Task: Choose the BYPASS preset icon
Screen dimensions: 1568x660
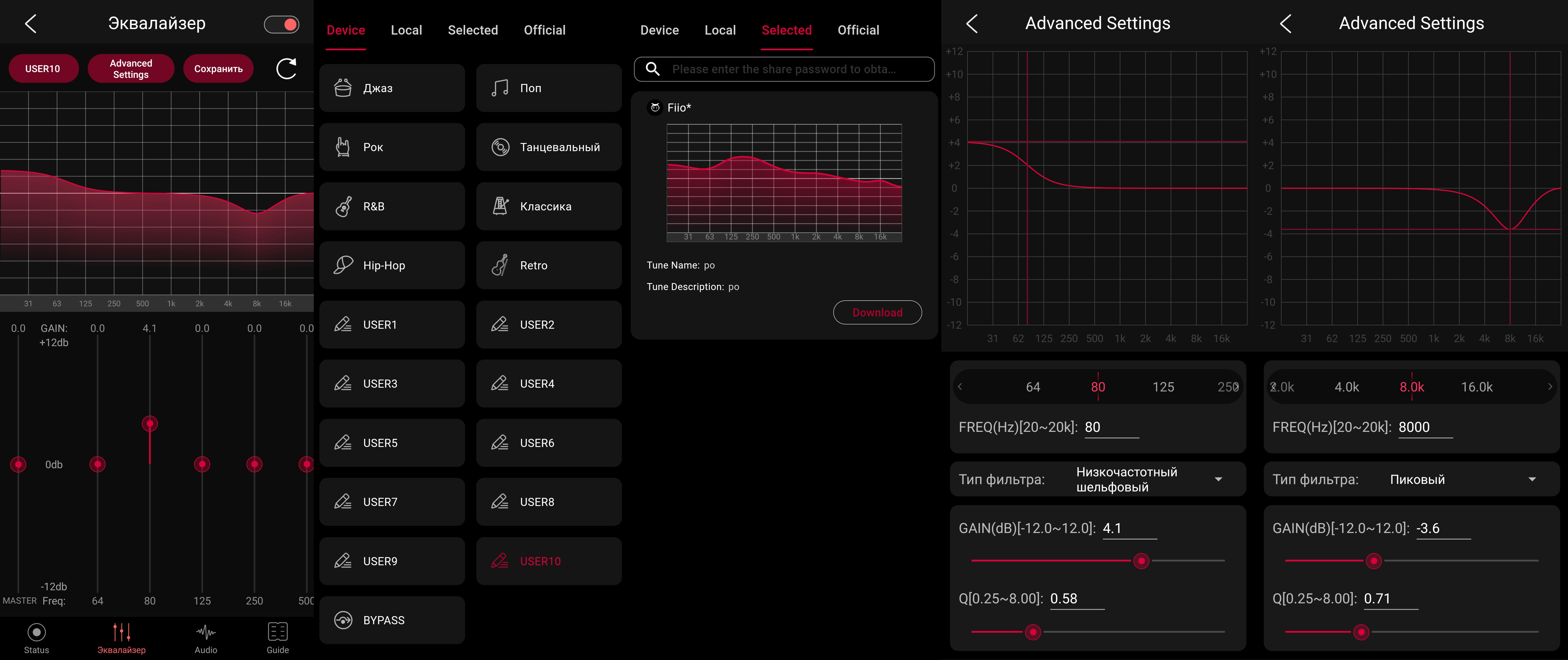Action: click(x=343, y=620)
